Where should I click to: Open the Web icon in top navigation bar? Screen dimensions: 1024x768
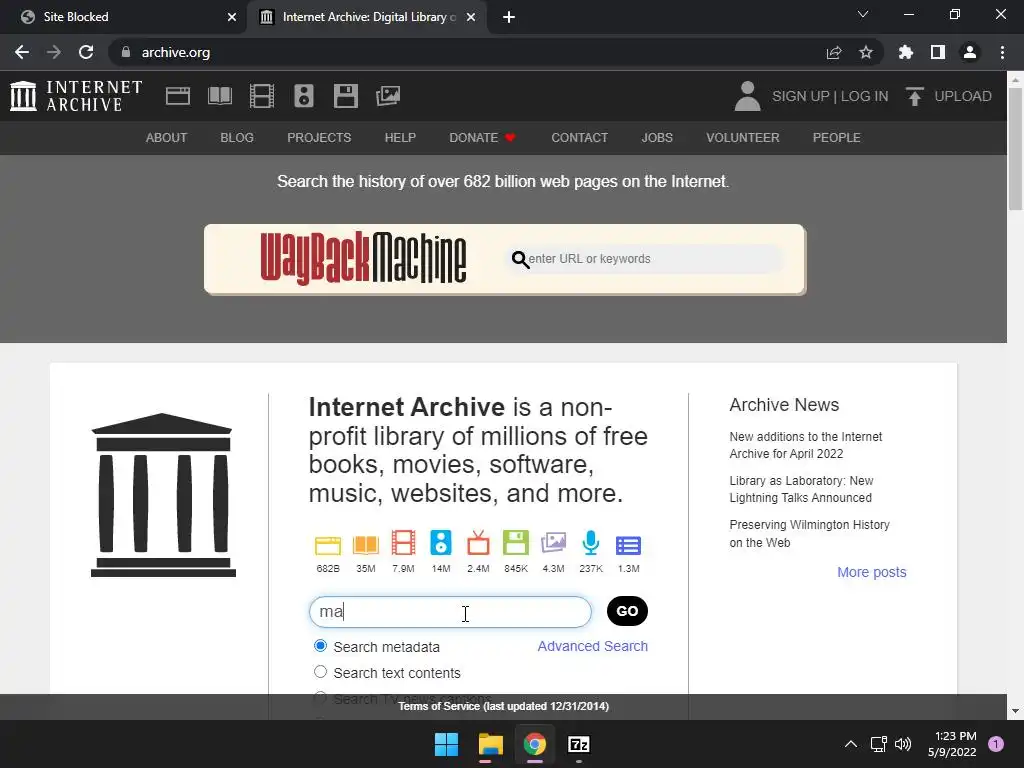coord(178,96)
